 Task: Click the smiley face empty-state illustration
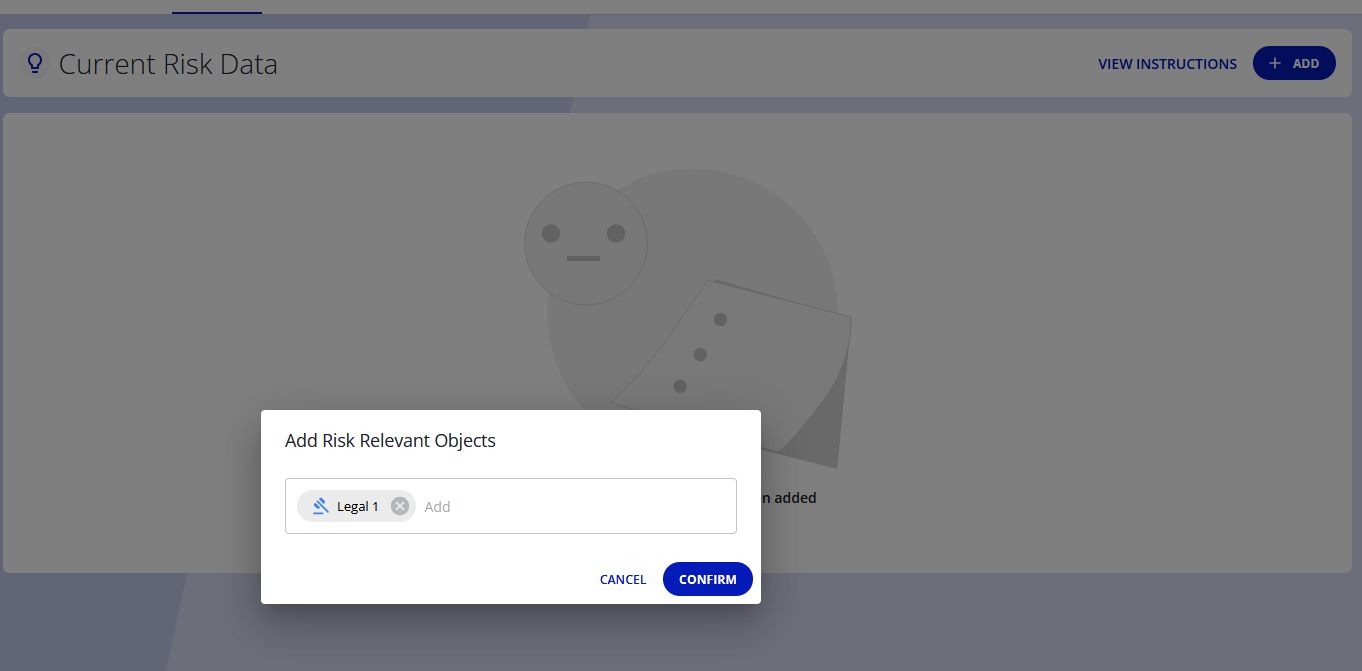585,242
